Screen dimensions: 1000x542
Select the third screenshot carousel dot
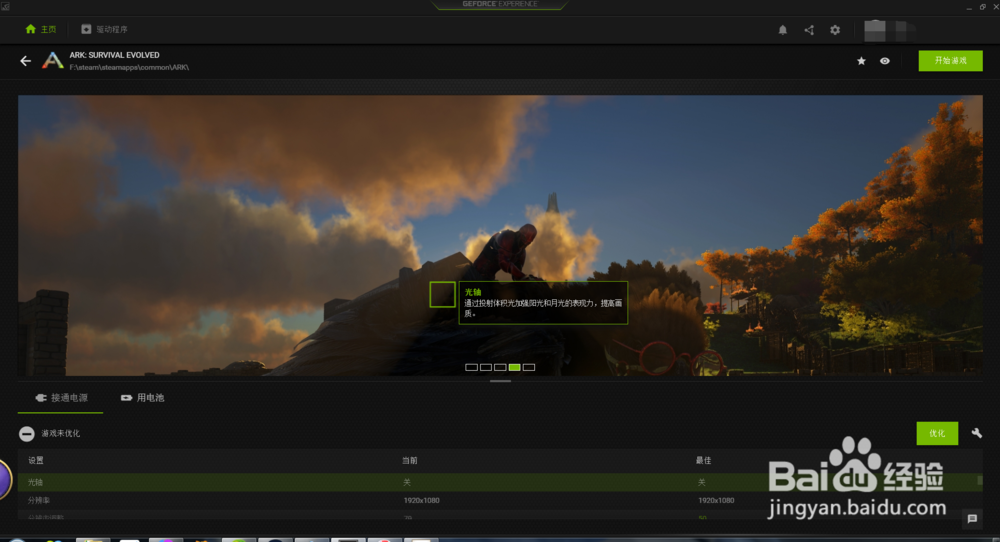tap(500, 367)
